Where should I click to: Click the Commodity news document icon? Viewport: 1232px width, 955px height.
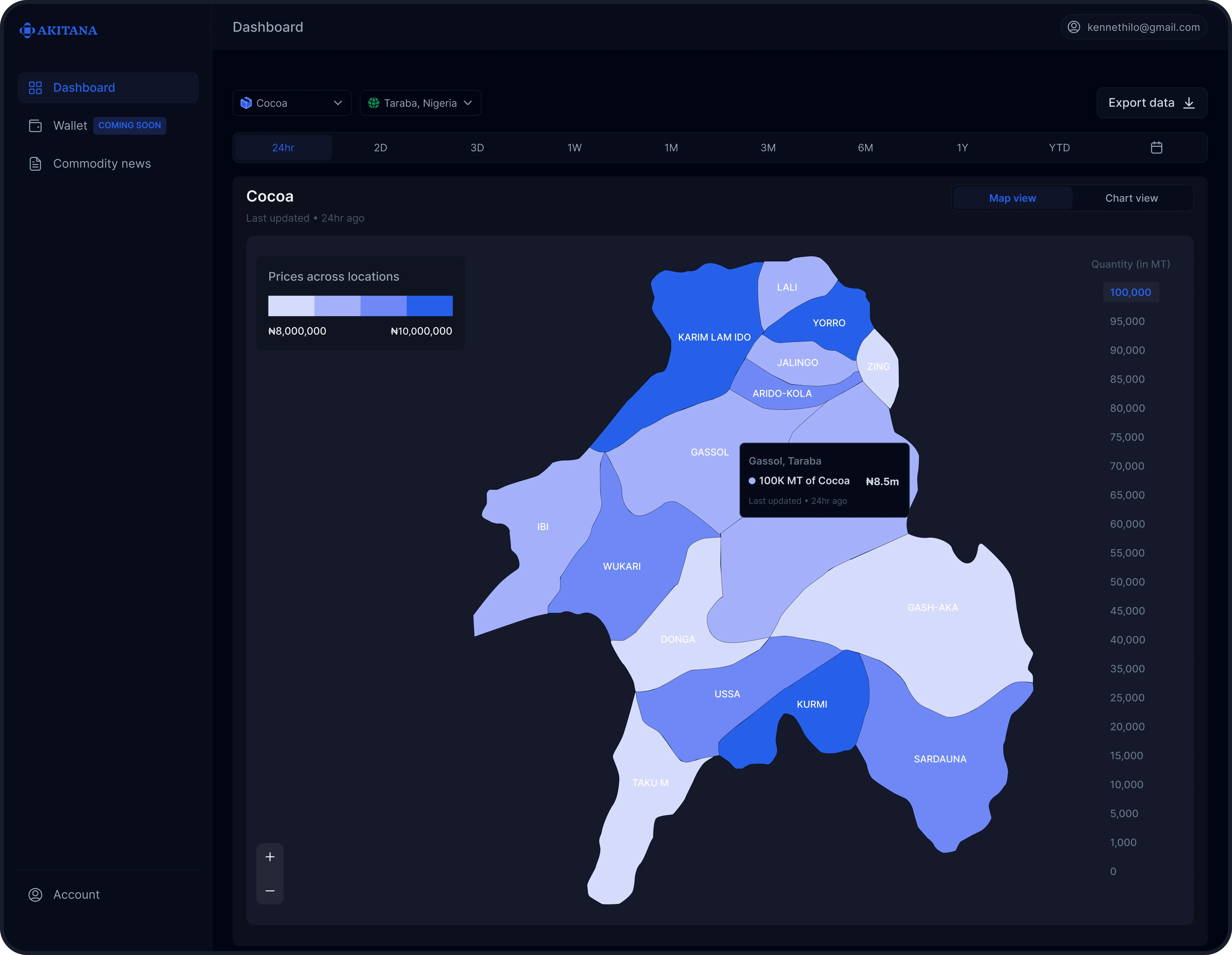(36, 164)
